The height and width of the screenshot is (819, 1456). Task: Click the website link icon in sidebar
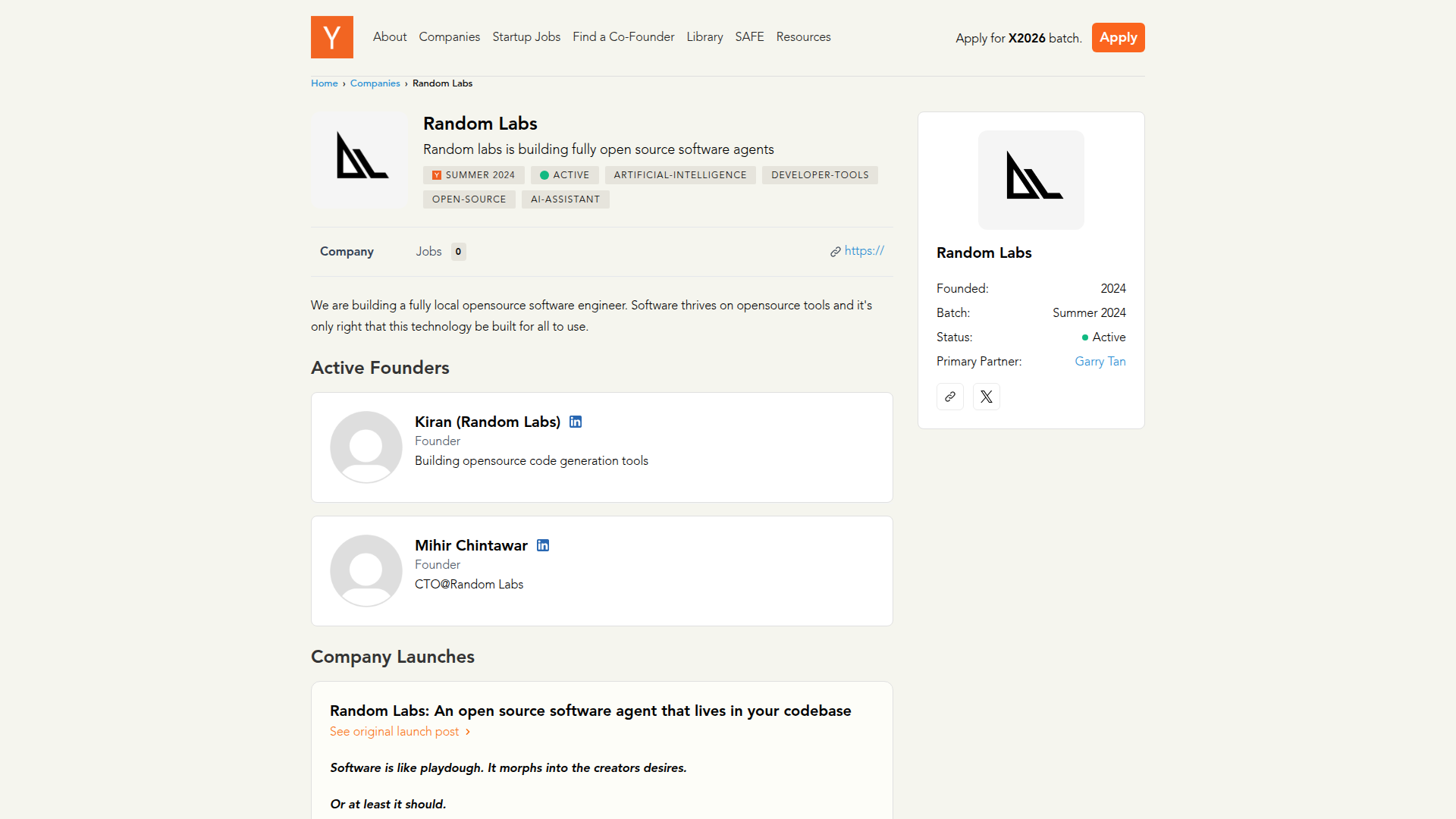[x=949, y=397]
